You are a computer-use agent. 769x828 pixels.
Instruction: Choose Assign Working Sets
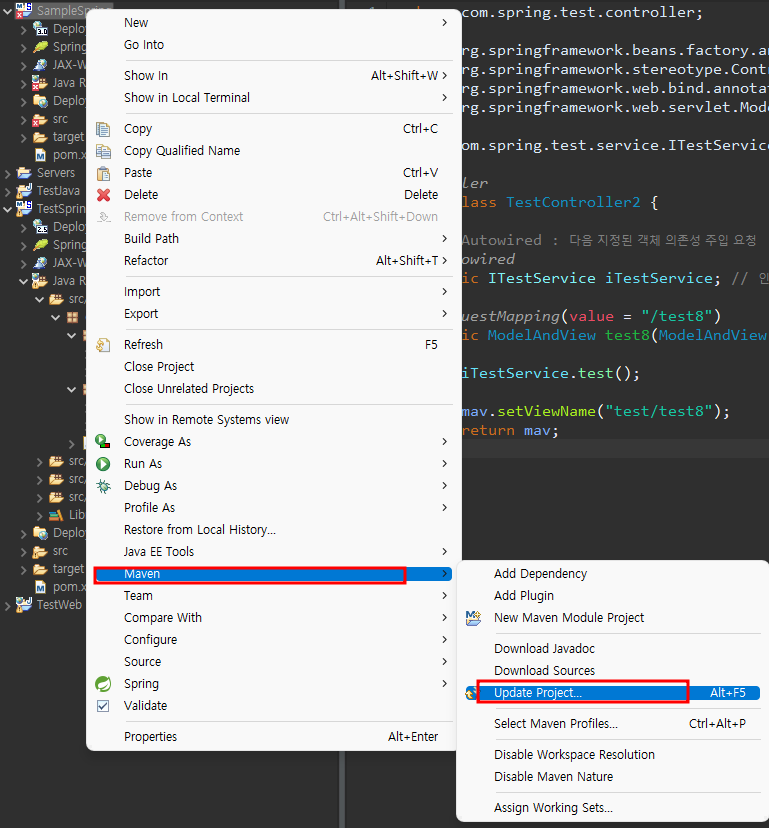(613, 808)
